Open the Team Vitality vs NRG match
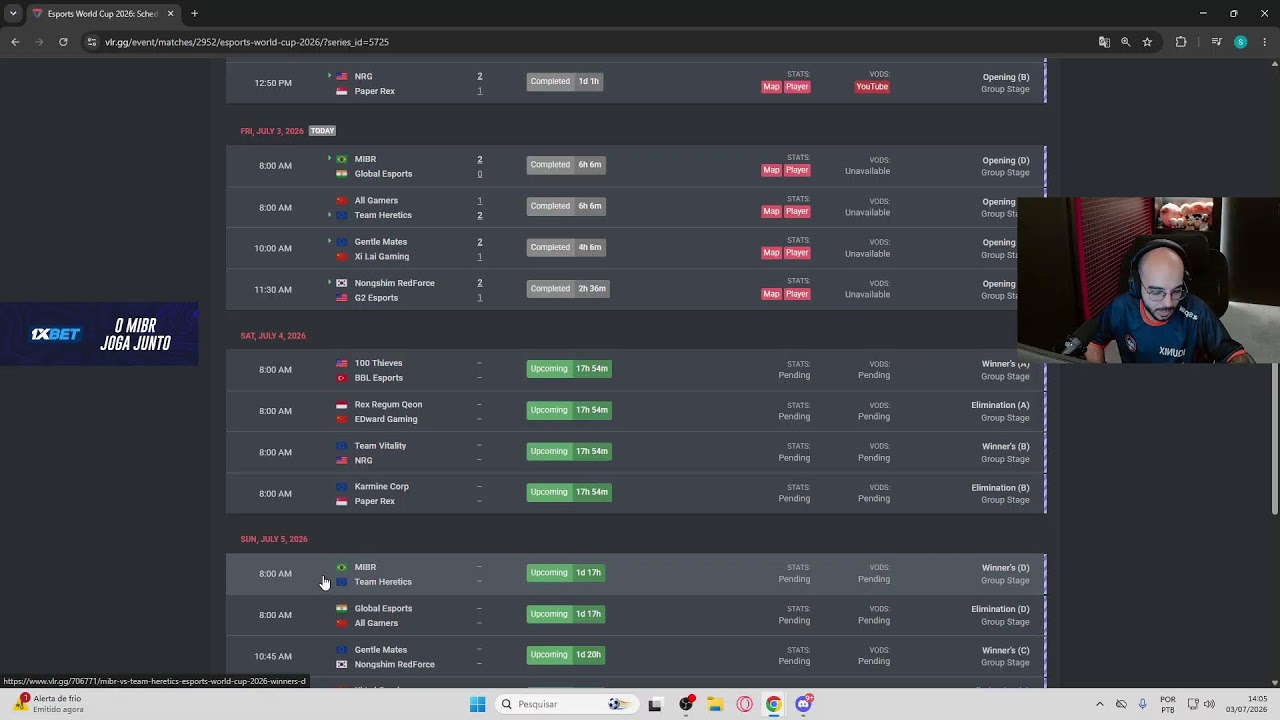 635,452
